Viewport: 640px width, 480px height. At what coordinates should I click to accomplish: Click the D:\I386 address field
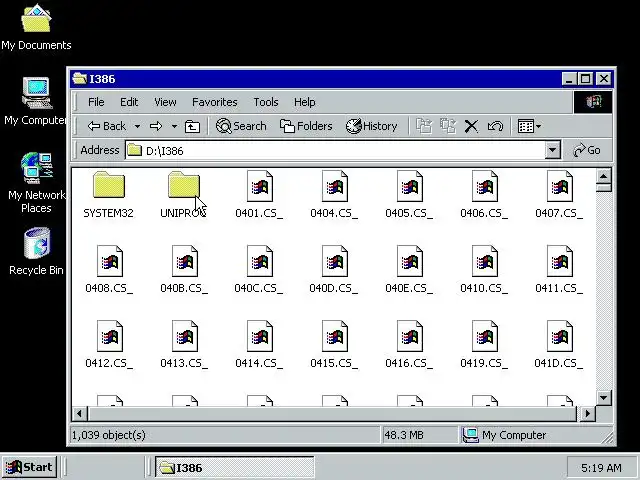pyautogui.click(x=335, y=151)
